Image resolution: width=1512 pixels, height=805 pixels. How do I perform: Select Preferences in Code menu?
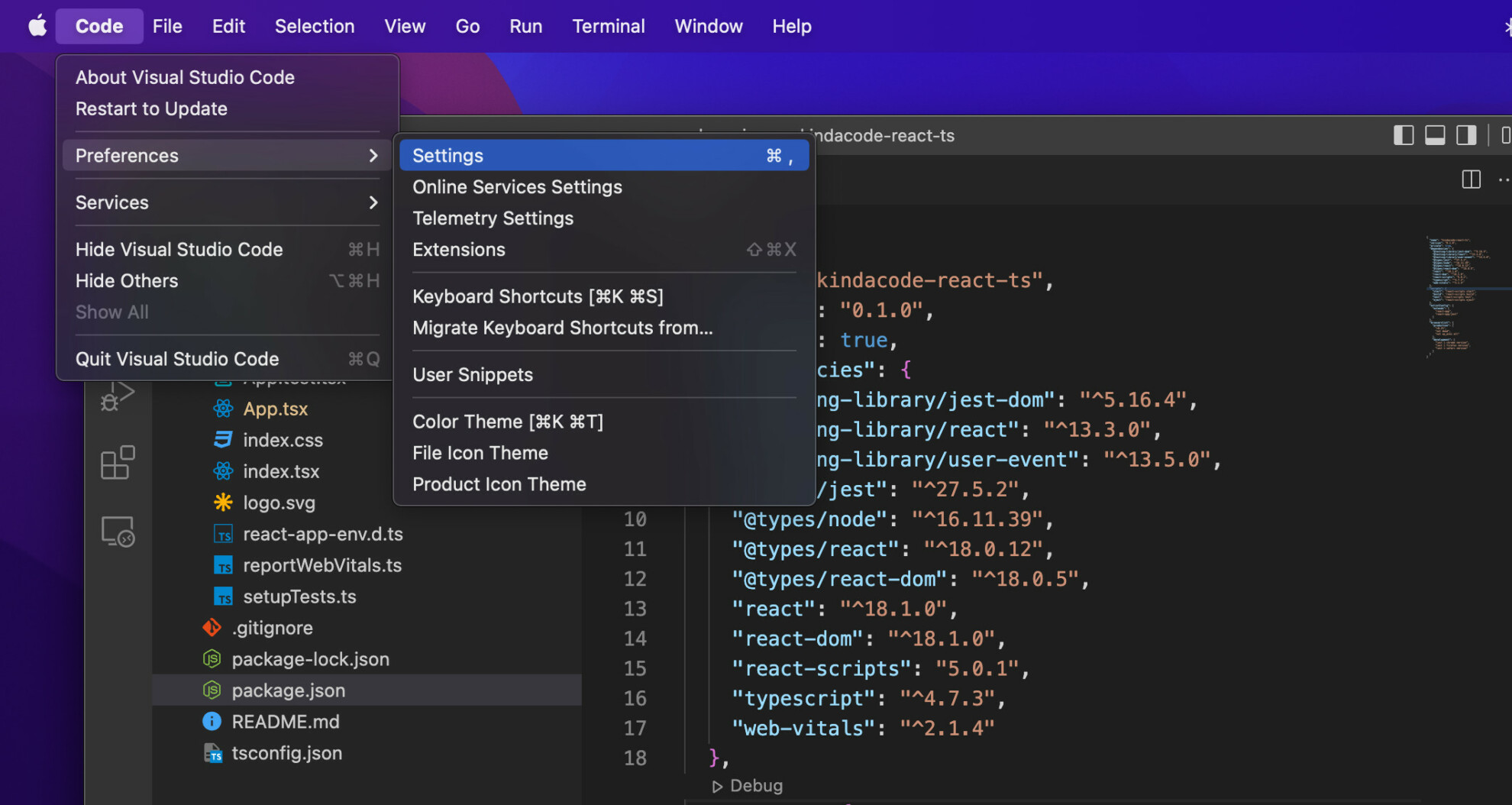[x=228, y=155]
